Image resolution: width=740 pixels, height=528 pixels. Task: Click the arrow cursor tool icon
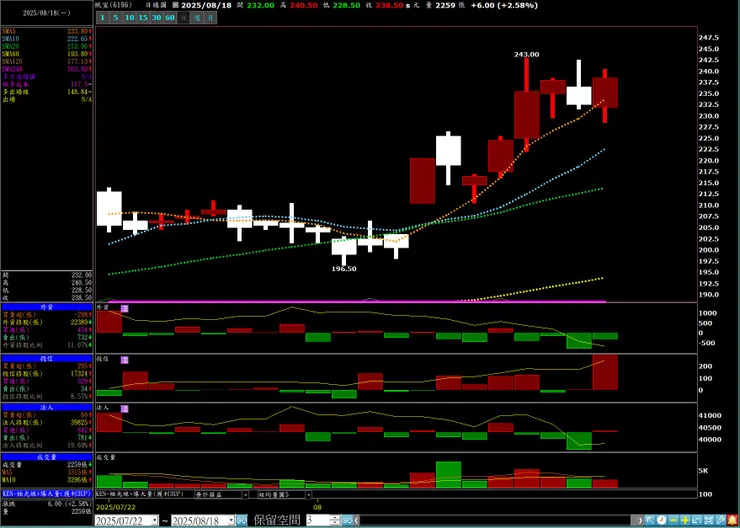650,520
